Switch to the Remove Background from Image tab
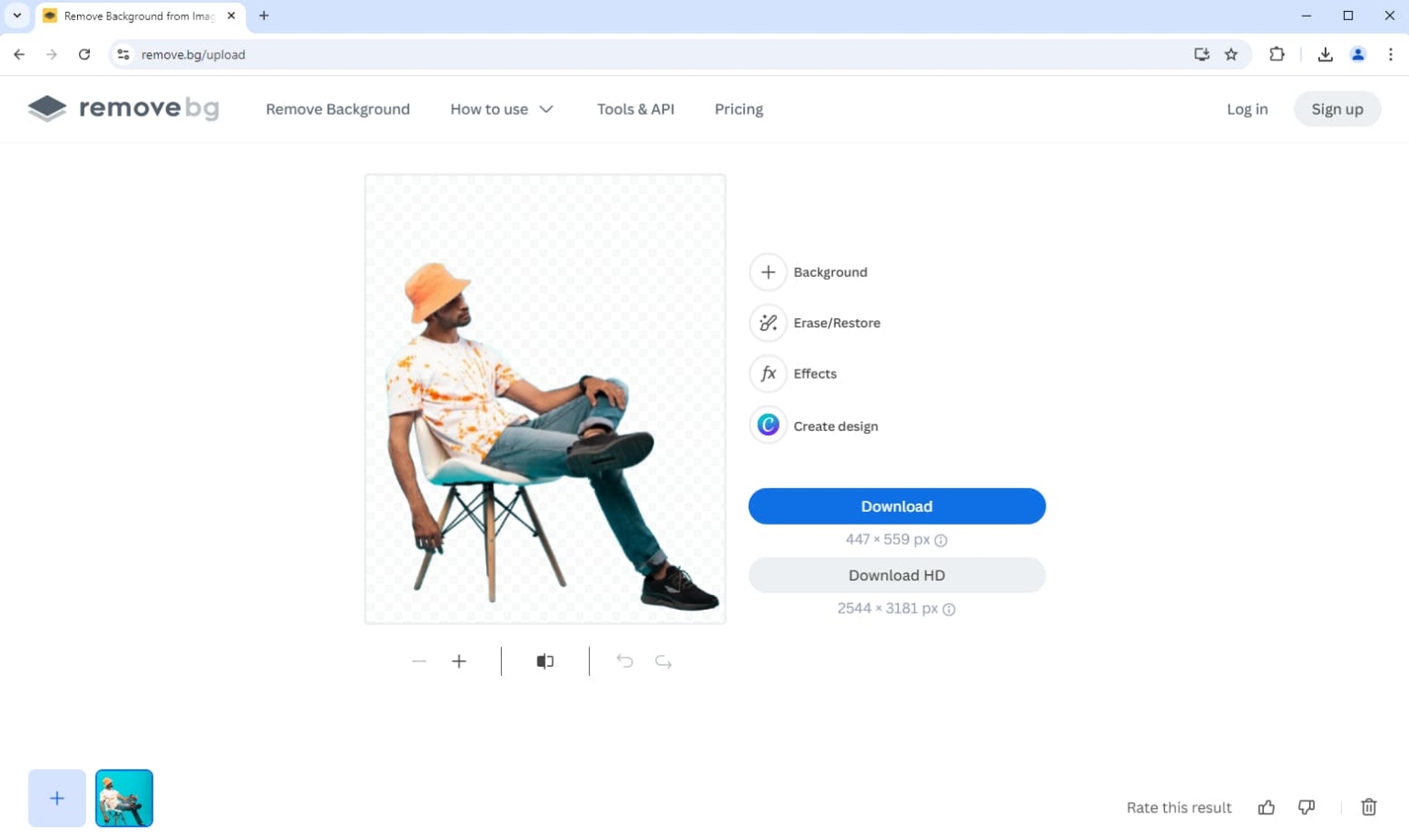 click(x=138, y=16)
